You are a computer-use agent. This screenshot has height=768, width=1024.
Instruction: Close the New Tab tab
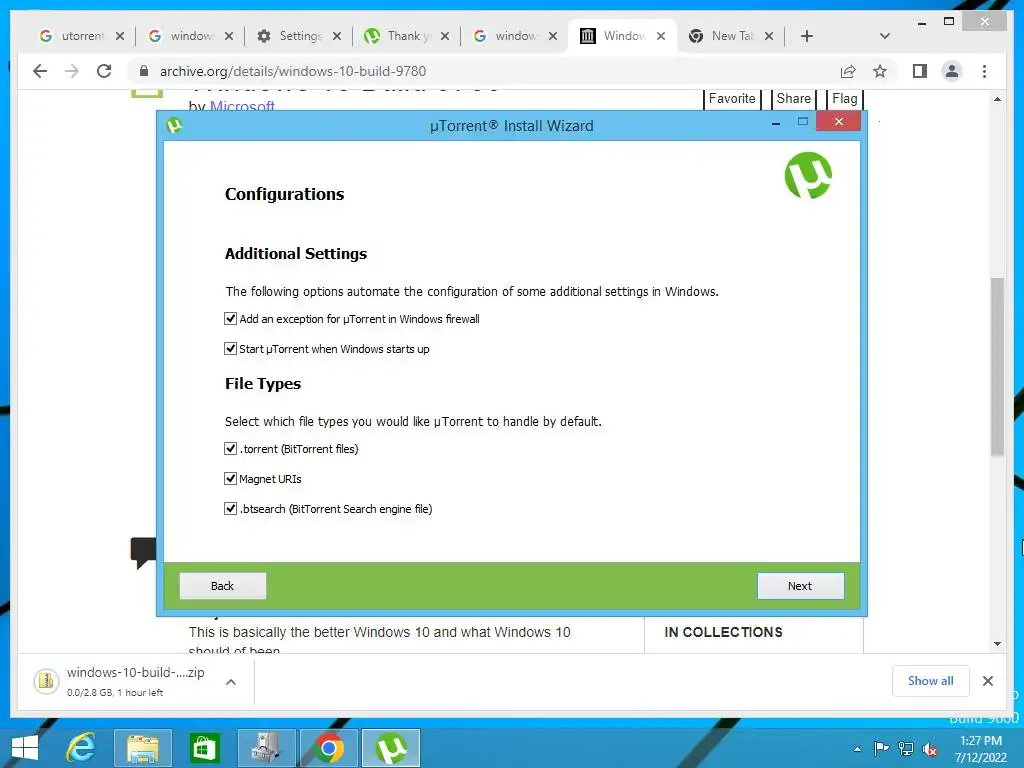[769, 36]
